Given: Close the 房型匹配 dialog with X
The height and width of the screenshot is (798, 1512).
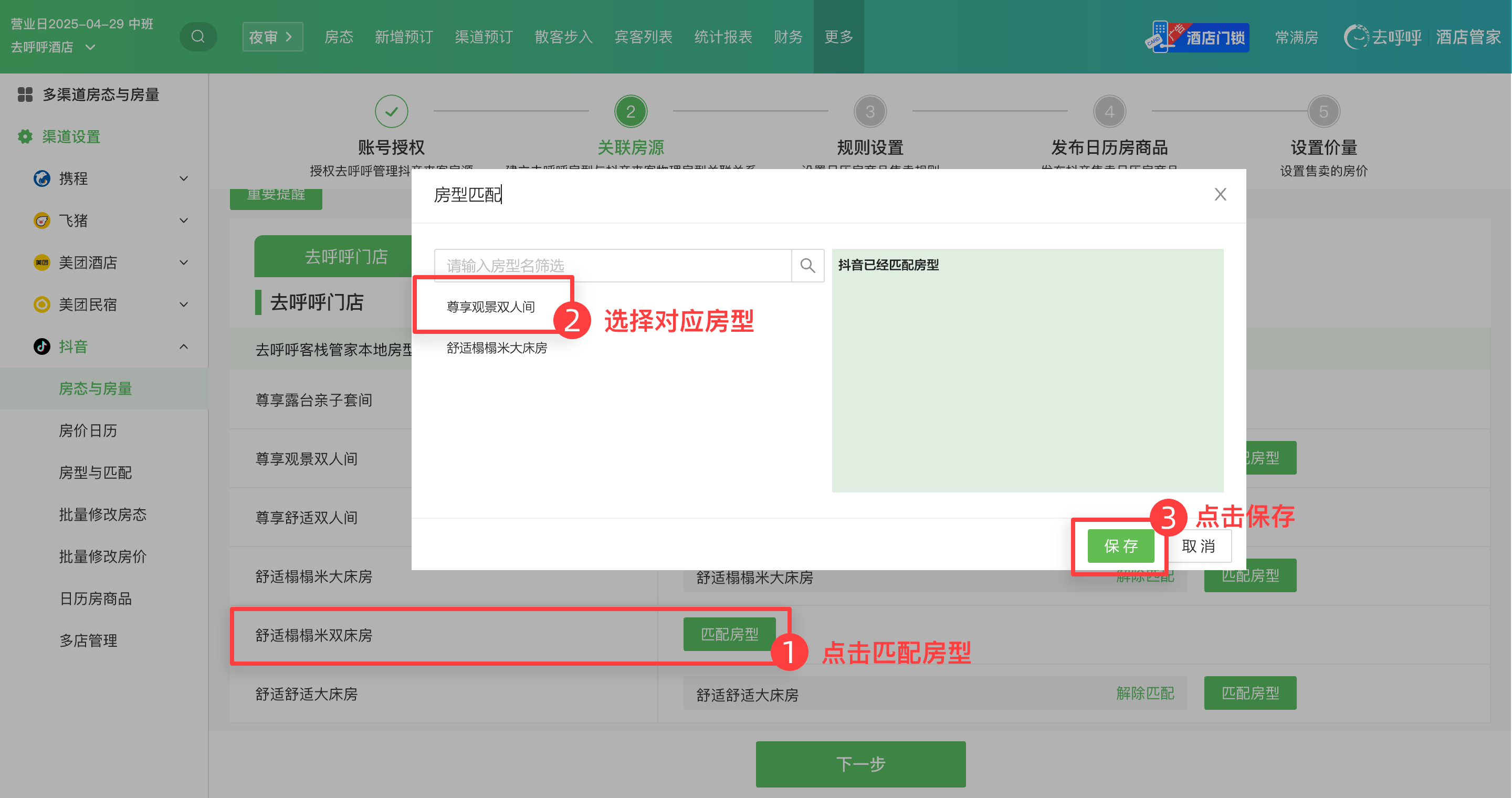Looking at the screenshot, I should click(x=1220, y=194).
